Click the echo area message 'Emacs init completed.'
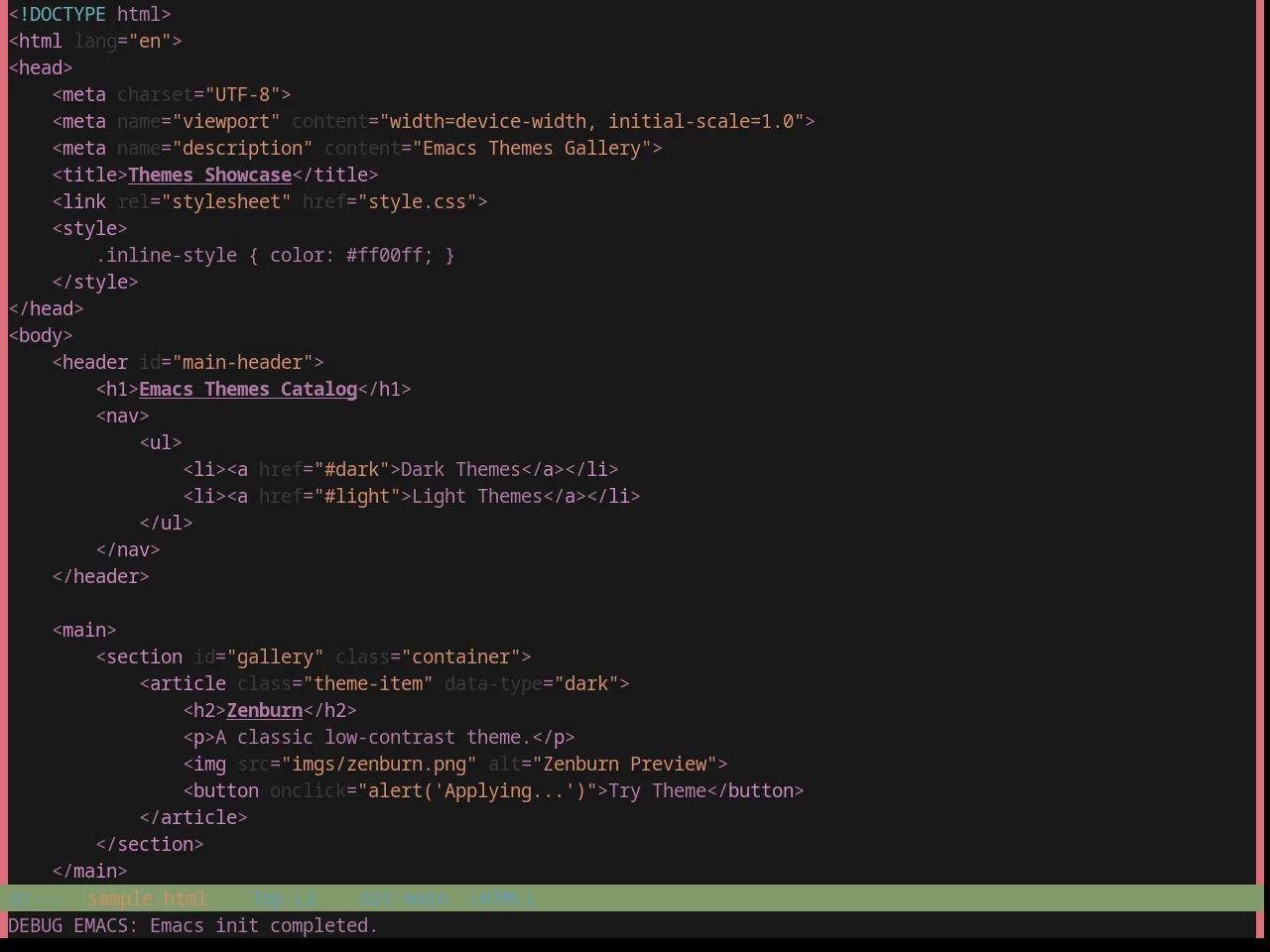The height and width of the screenshot is (952, 1270). tap(264, 925)
